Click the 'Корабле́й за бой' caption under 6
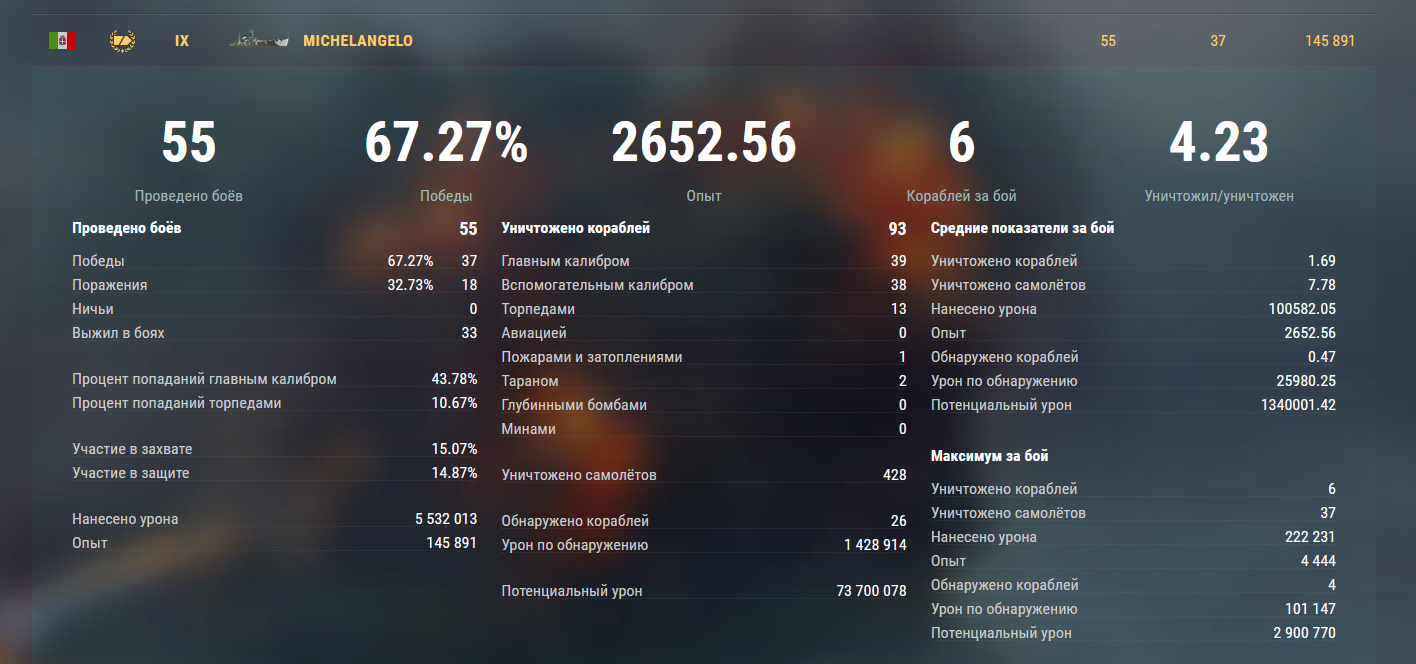 tap(961, 196)
